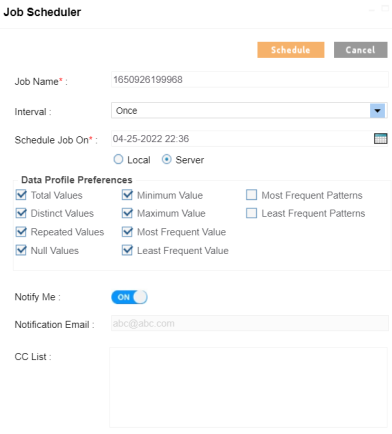This screenshot has width=392, height=434.
Task: Toggle the Minimum Value checkbox
Action: pyautogui.click(x=127, y=195)
